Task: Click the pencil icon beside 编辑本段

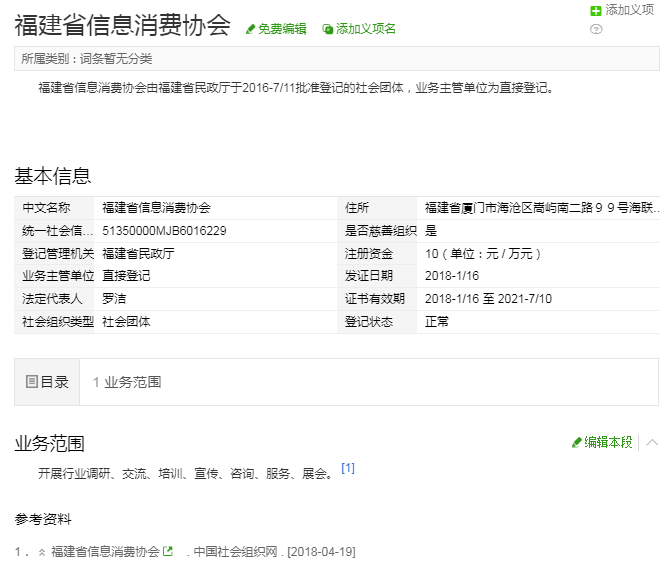Action: tap(576, 443)
